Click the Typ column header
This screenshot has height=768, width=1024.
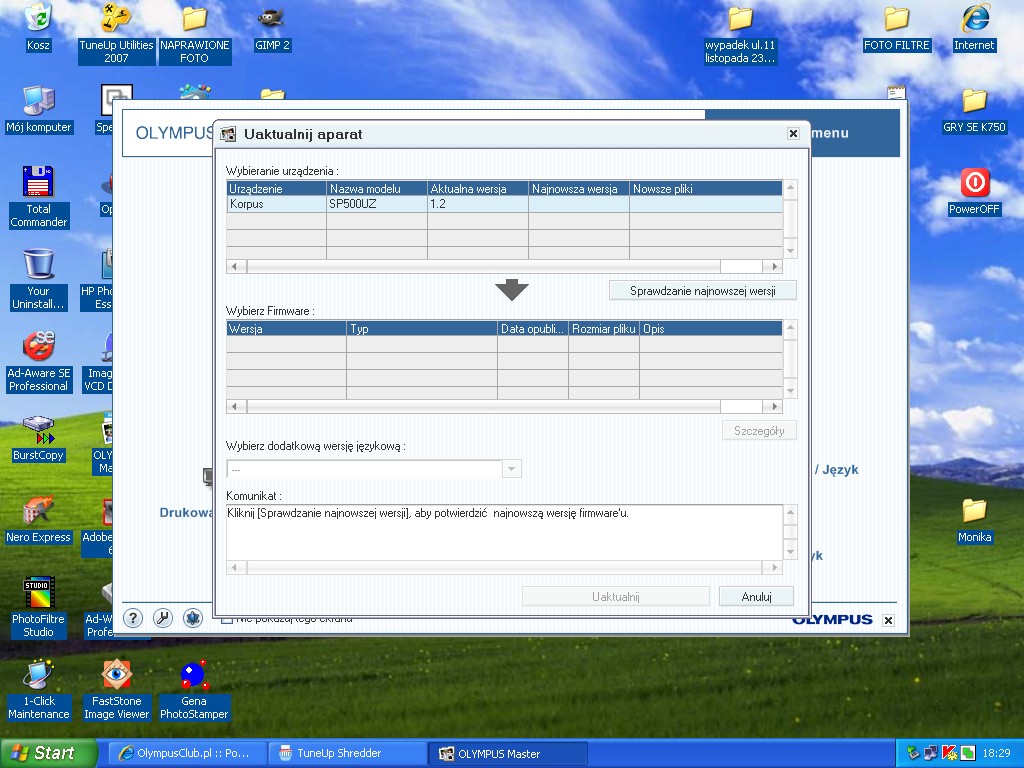422,328
